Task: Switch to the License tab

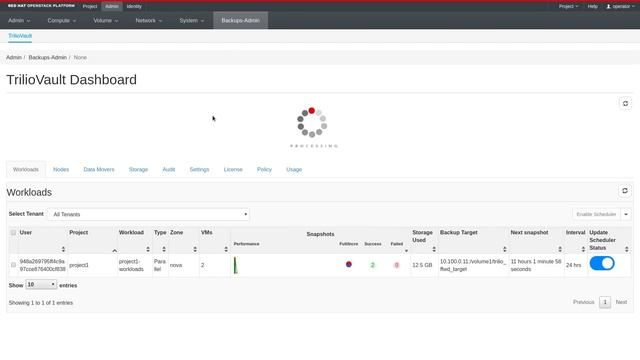Action: click(x=233, y=169)
